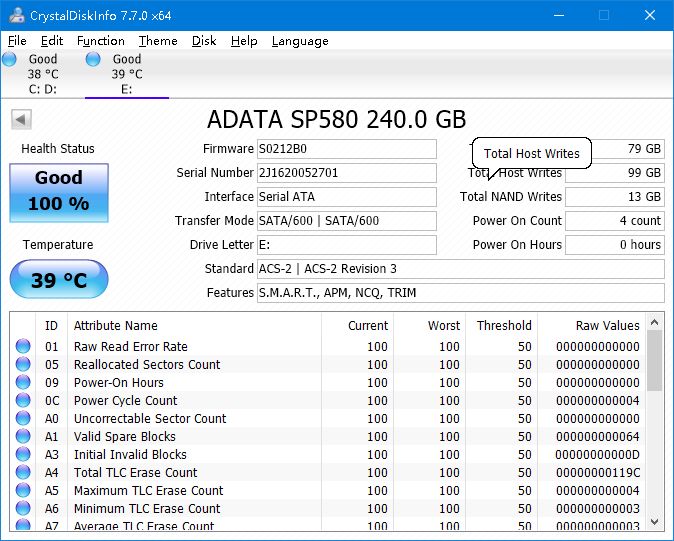The height and width of the screenshot is (541, 674).
Task: Click the Power On Count value 4 count
Action: tap(615, 221)
